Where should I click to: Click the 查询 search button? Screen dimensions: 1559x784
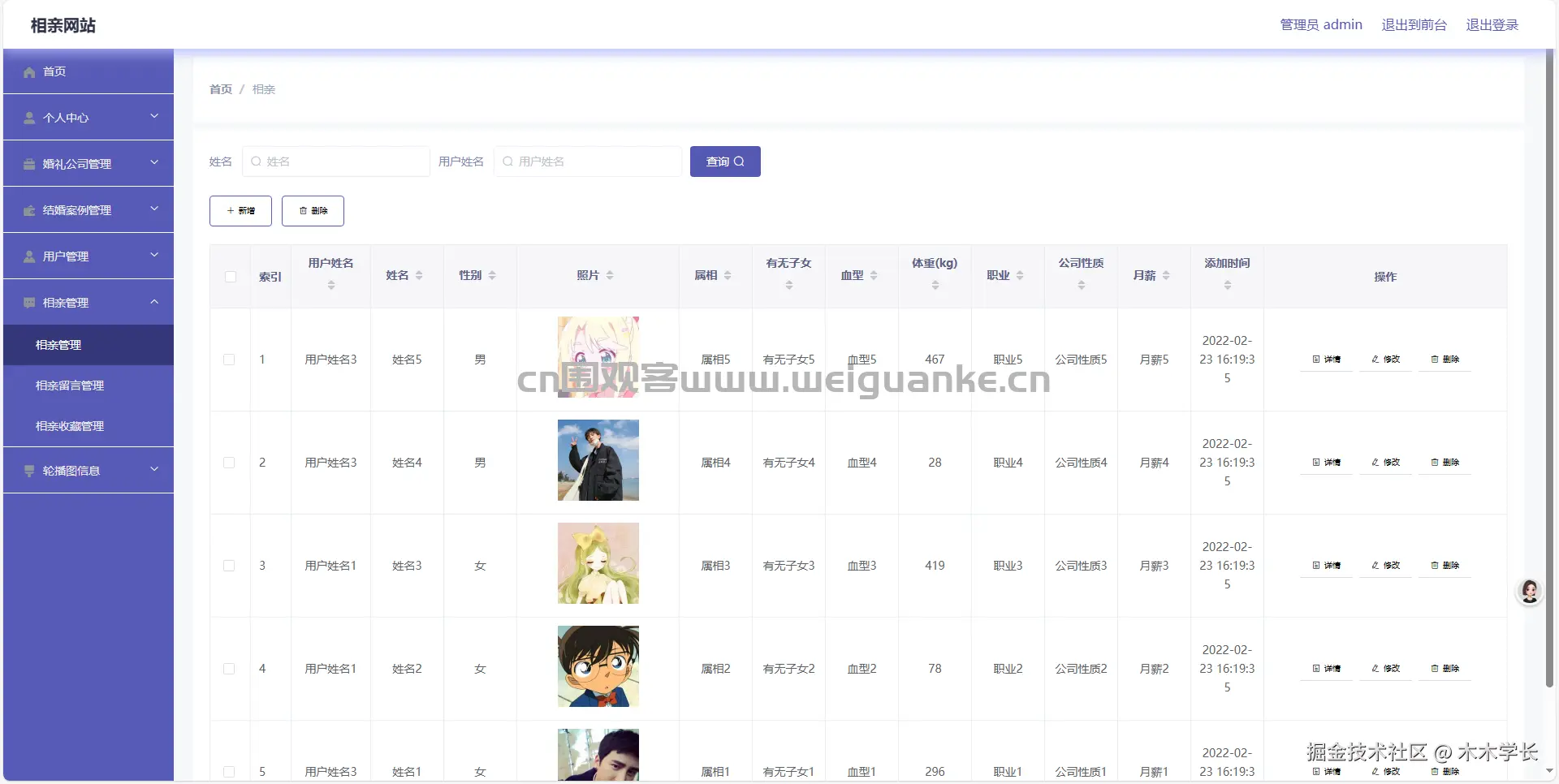(725, 162)
